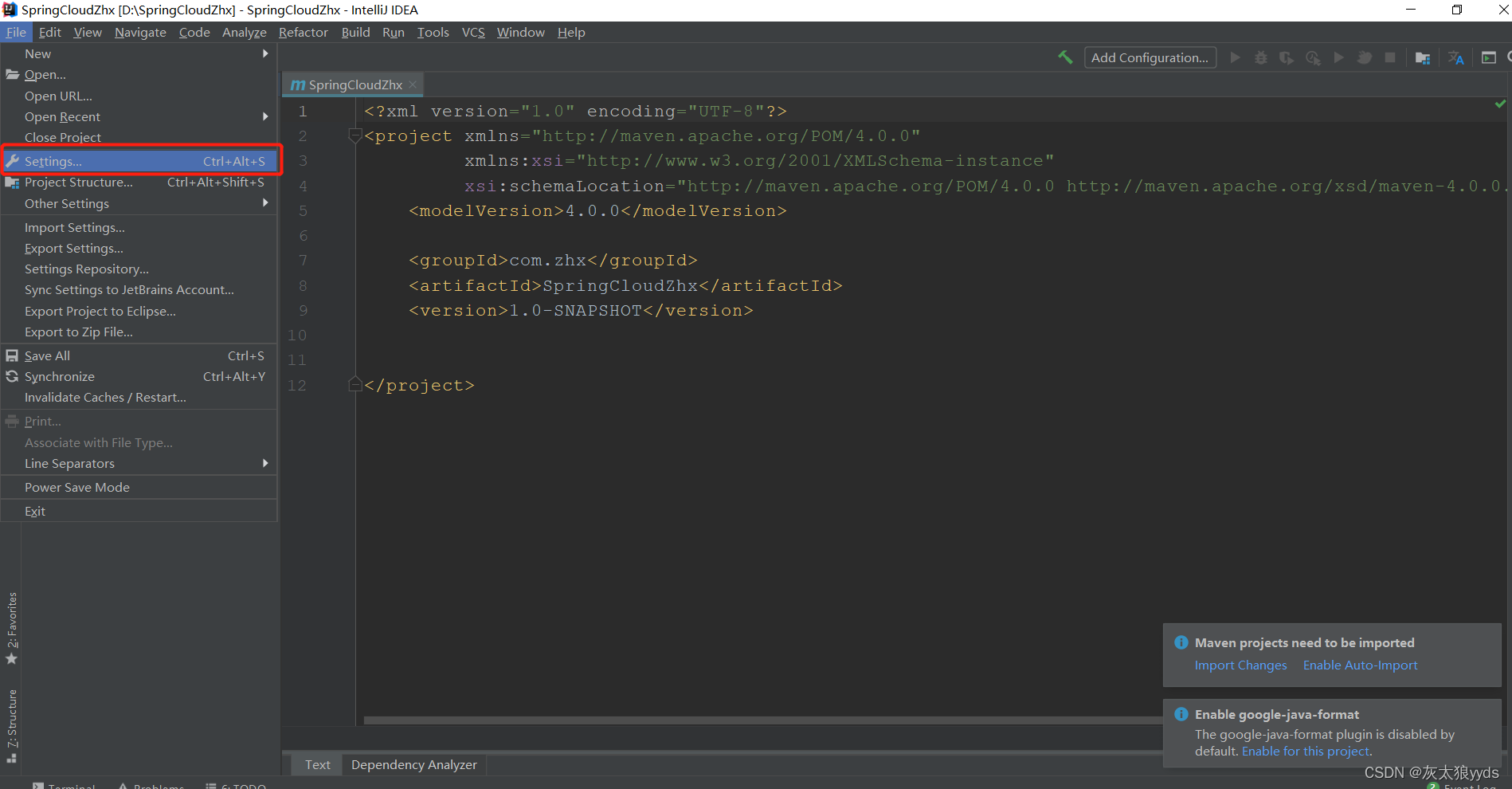Screen dimensions: 1512x789
Task: Click the Save All disk icon
Action: coord(12,355)
